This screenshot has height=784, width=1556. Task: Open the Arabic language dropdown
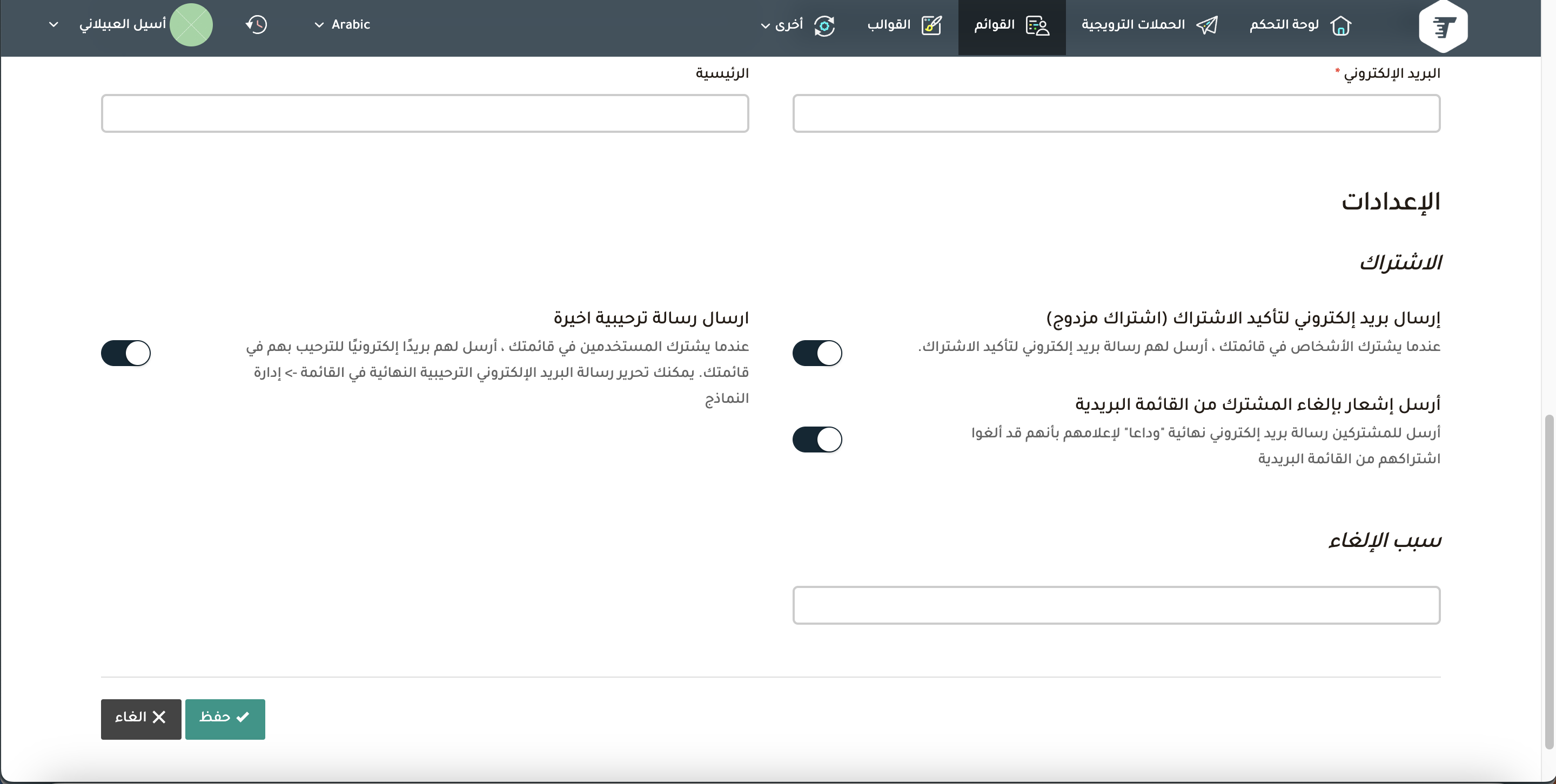[342, 25]
